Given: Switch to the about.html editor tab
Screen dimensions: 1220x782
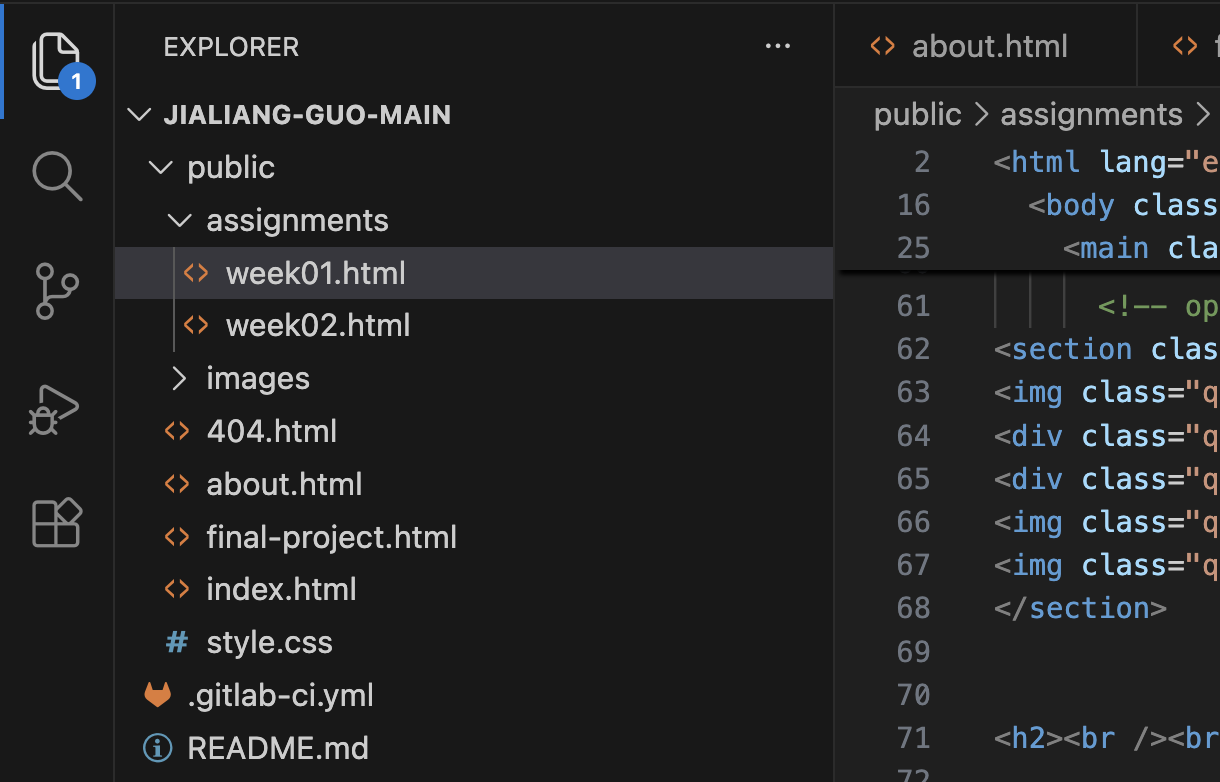Looking at the screenshot, I should click(x=988, y=46).
